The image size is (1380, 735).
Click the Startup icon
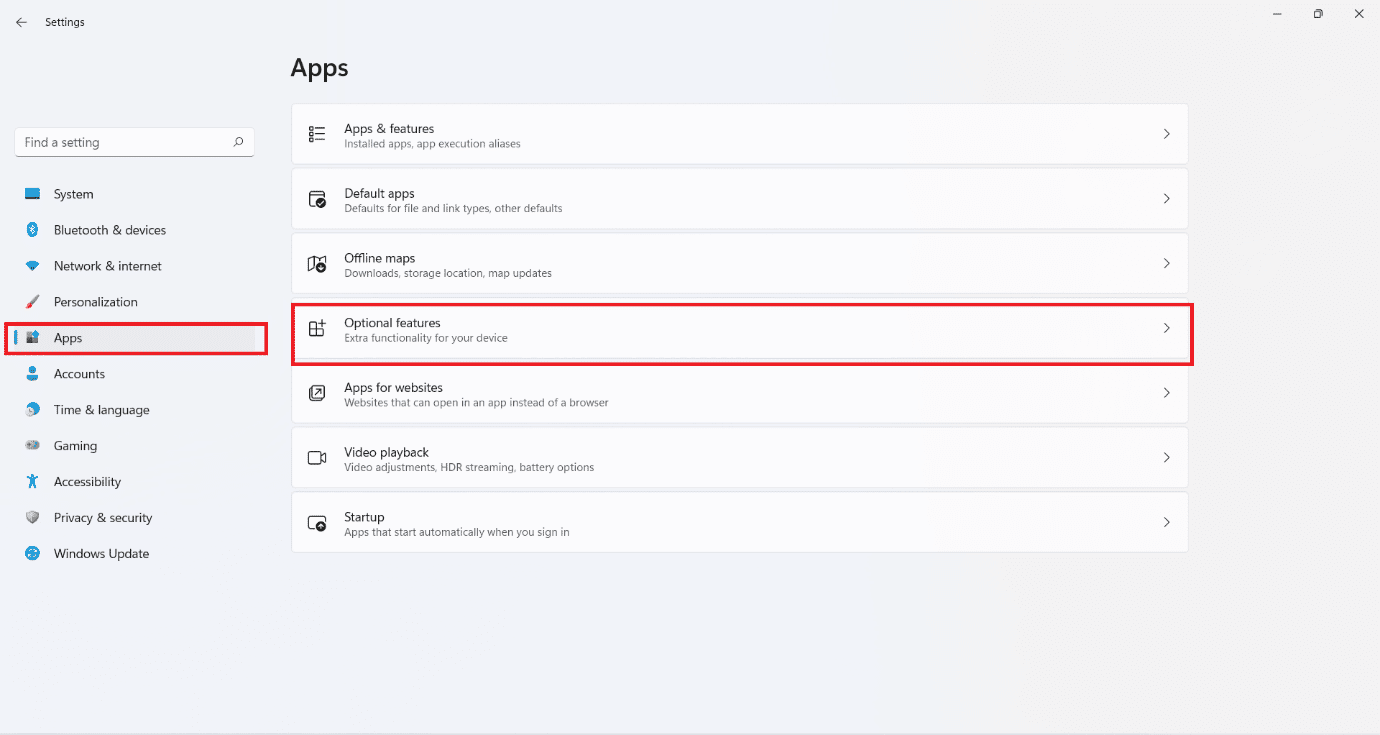317,523
